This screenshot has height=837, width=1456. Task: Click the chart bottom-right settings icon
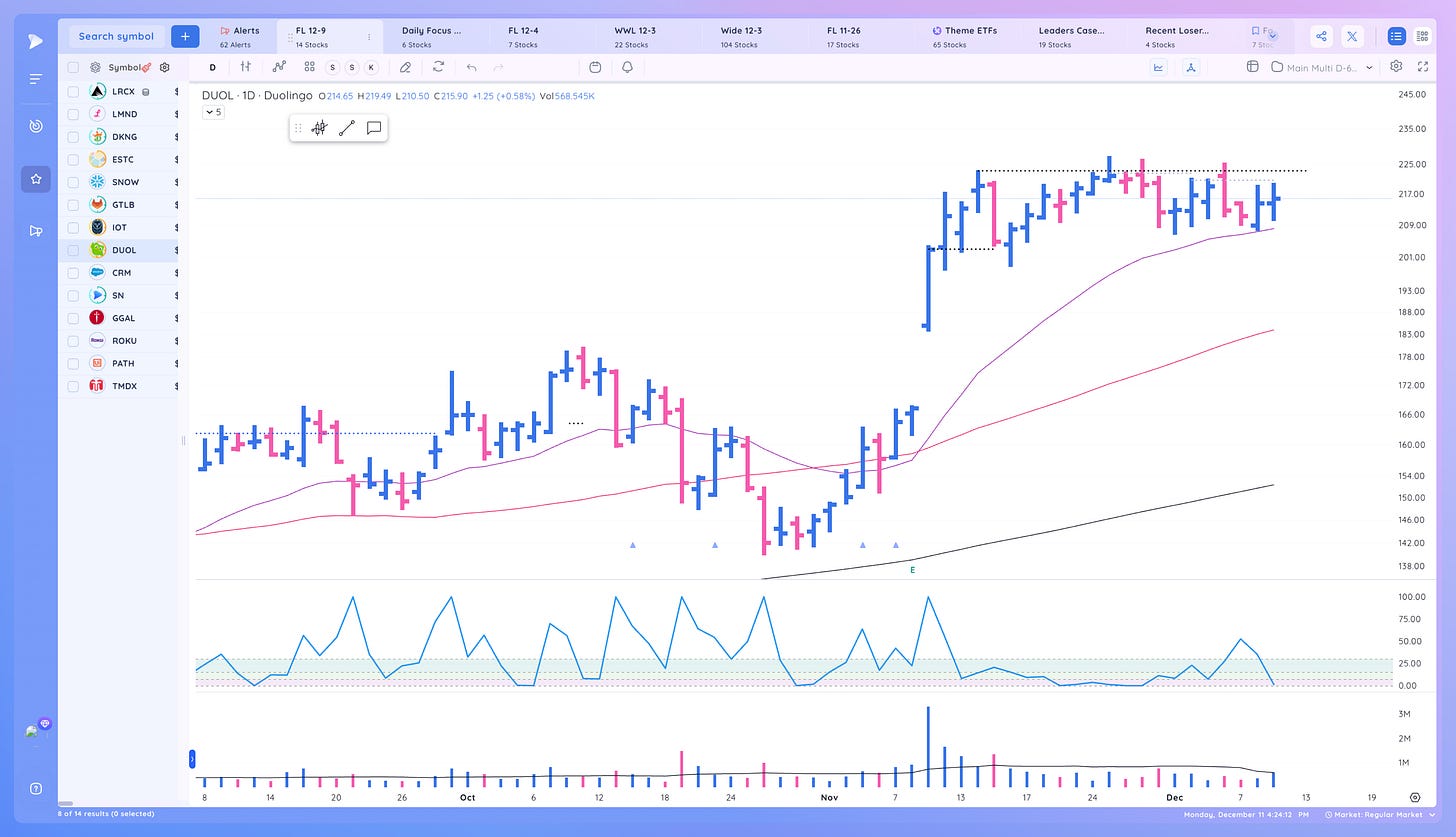tap(1415, 797)
